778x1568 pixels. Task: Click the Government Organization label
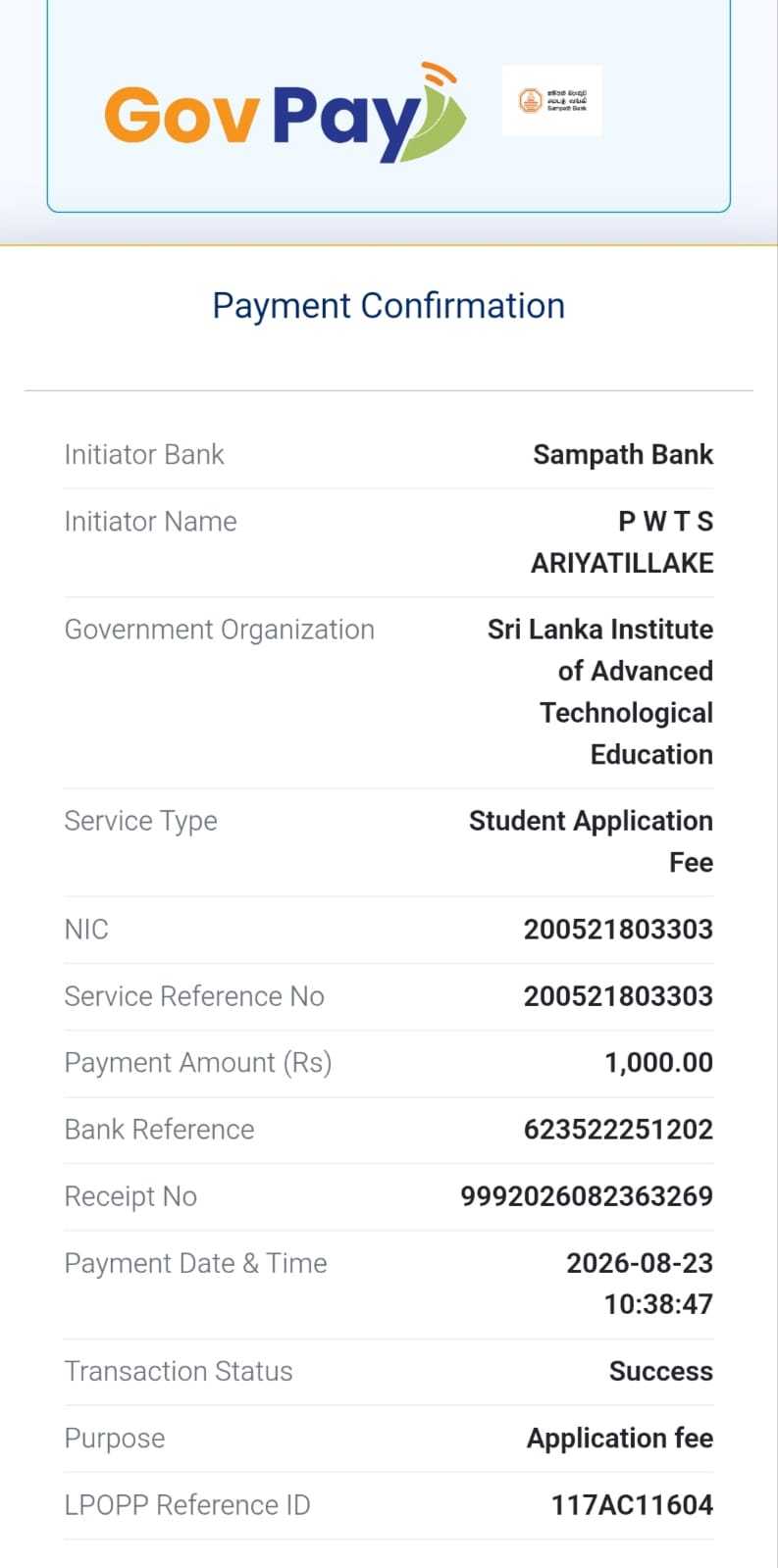pyautogui.click(x=220, y=630)
